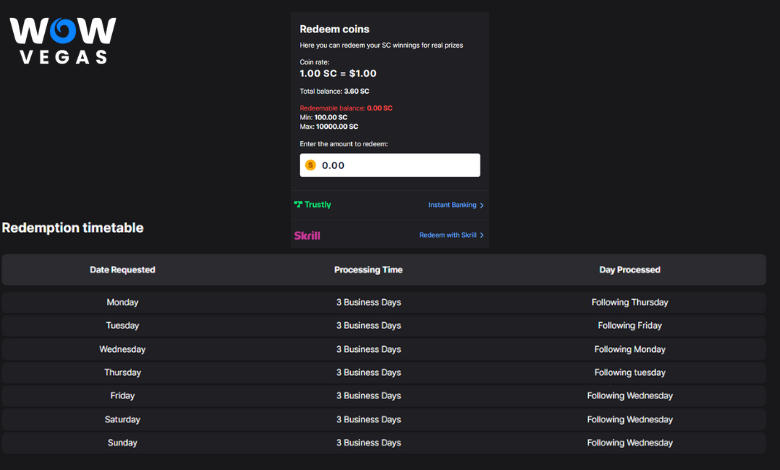Click the Skrill logo
780x470 pixels.
click(x=307, y=235)
